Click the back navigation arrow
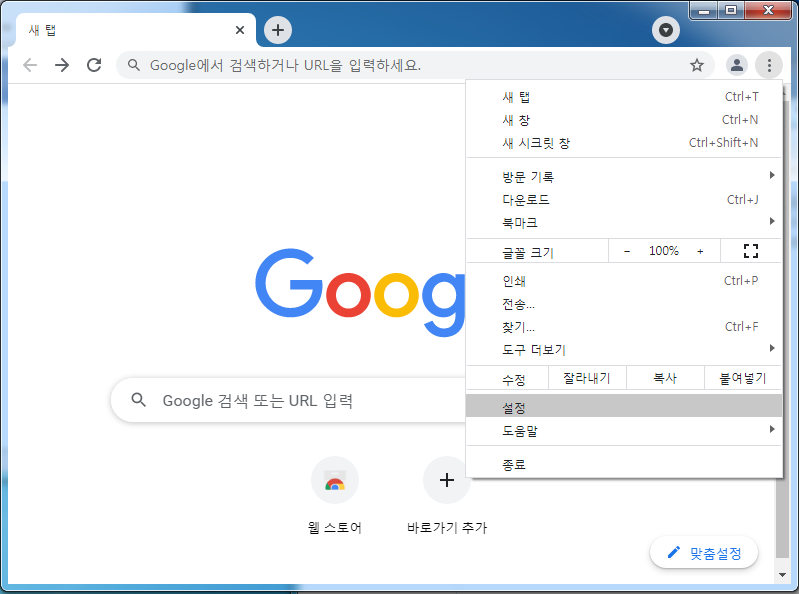799x594 pixels. pyautogui.click(x=31, y=65)
